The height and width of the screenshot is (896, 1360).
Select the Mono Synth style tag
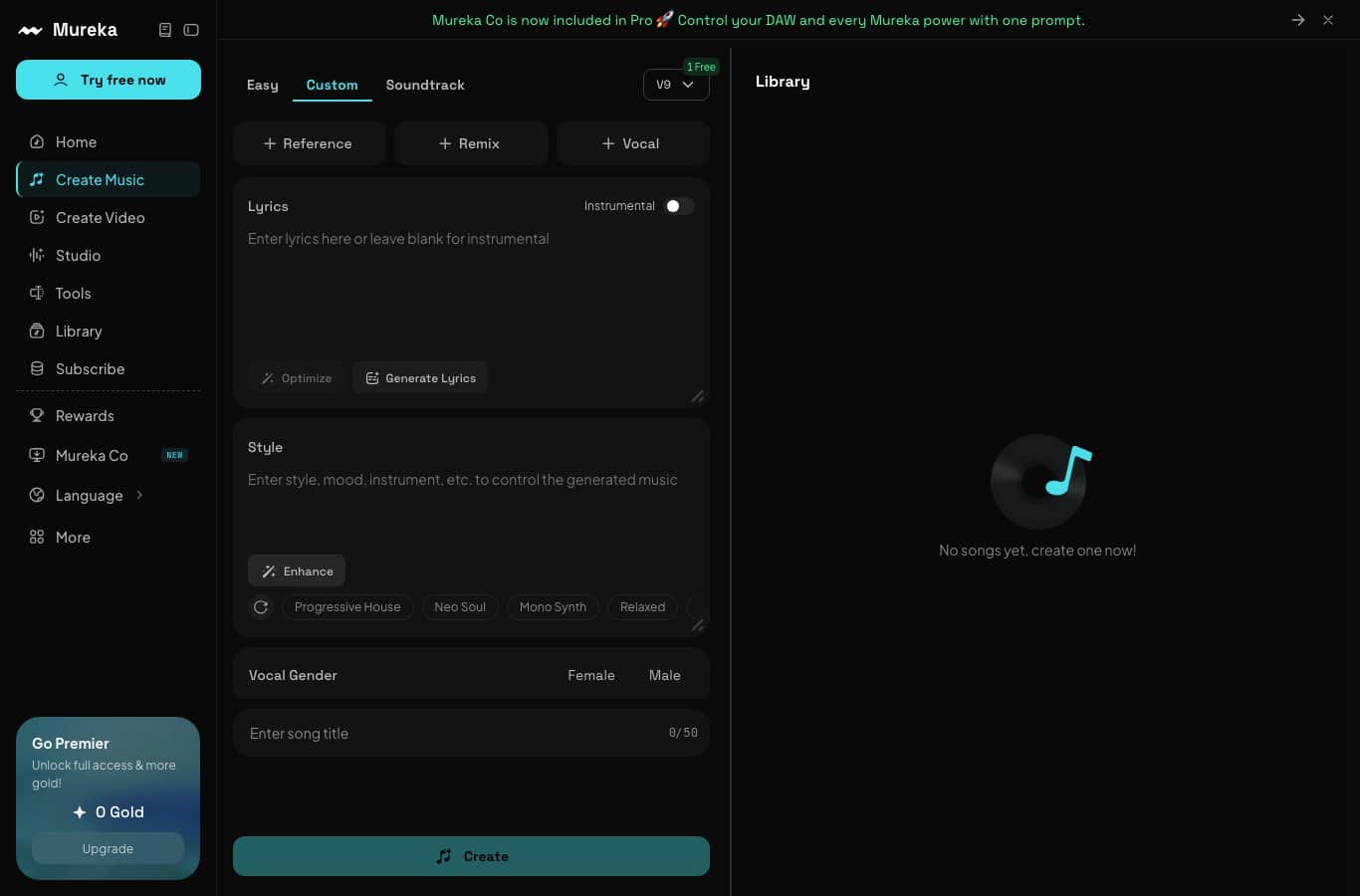553,607
